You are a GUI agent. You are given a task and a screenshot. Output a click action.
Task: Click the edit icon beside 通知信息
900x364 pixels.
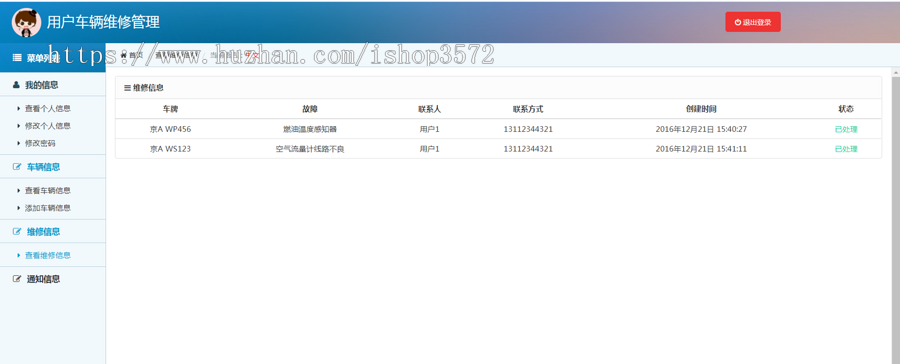[x=17, y=279]
